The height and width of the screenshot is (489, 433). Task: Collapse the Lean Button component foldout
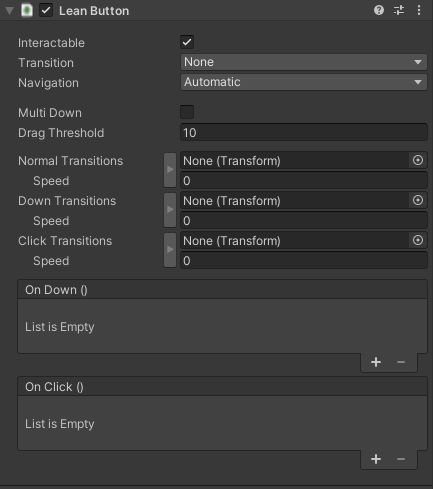(9, 11)
